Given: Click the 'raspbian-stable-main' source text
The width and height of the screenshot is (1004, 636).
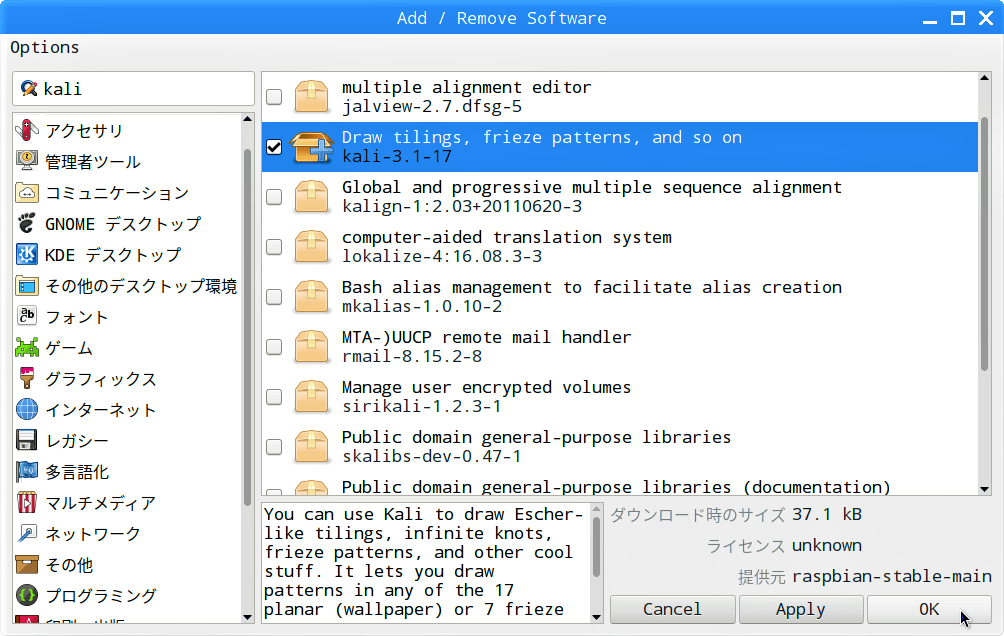Looking at the screenshot, I should point(892,576).
